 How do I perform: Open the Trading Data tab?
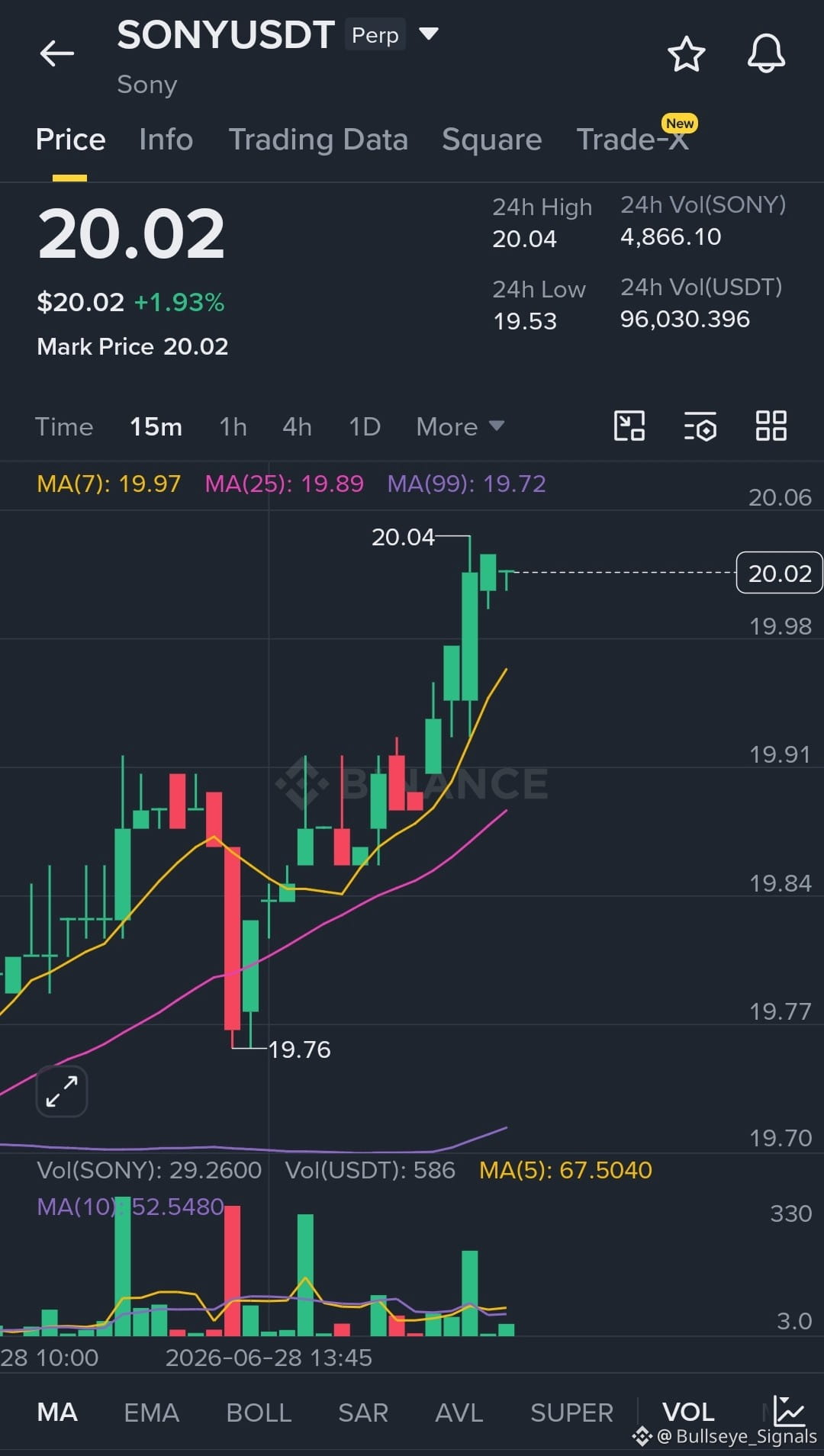click(x=318, y=140)
